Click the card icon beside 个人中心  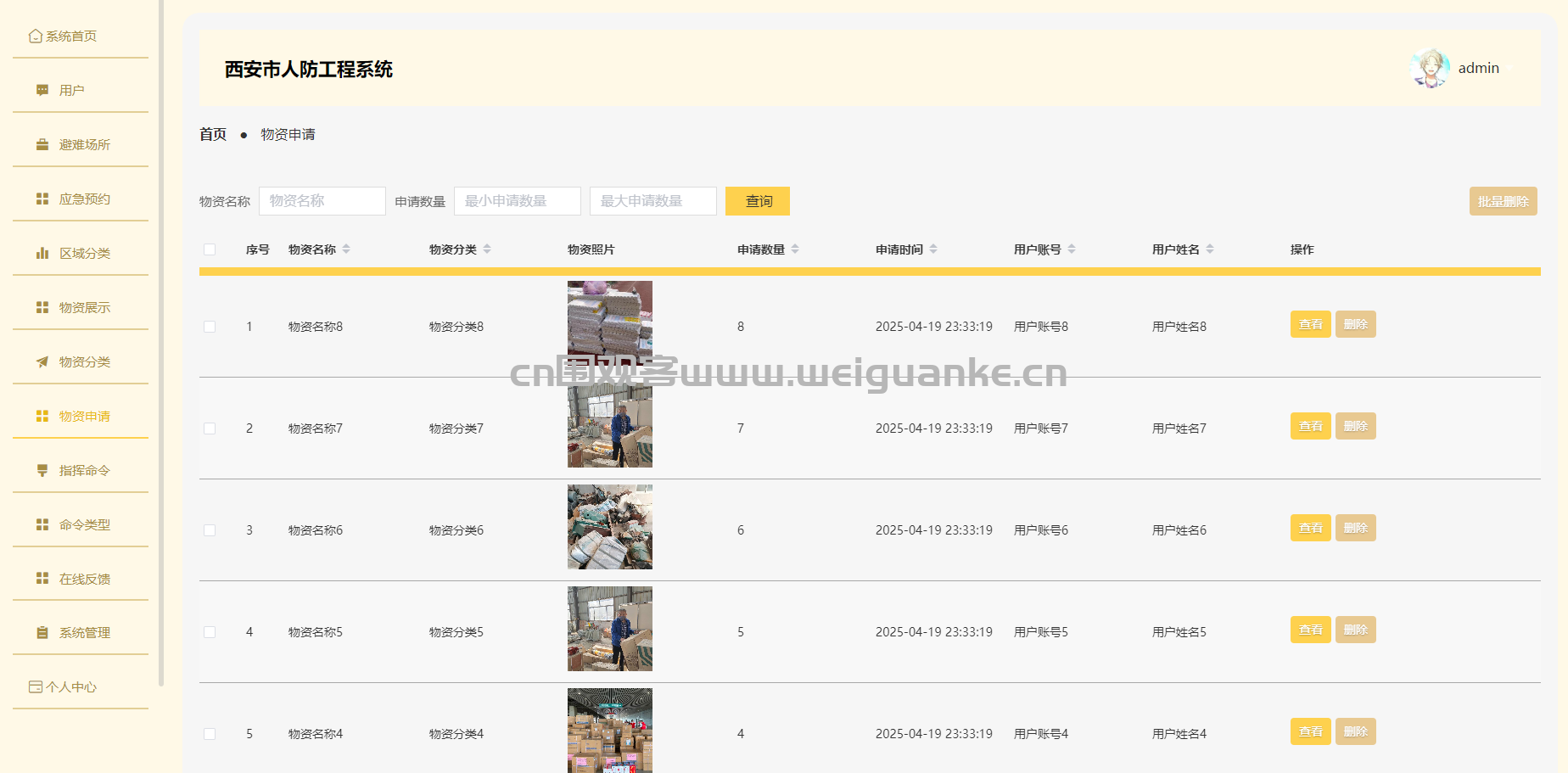35,687
